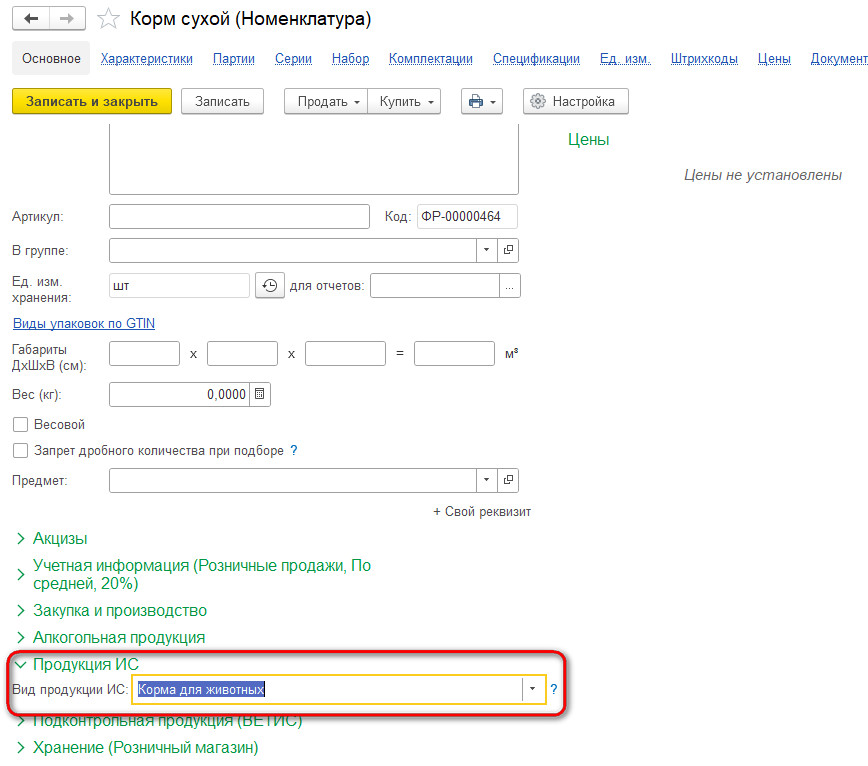Click the Вес (кг) input field
The height and width of the screenshot is (766, 868).
[179, 394]
